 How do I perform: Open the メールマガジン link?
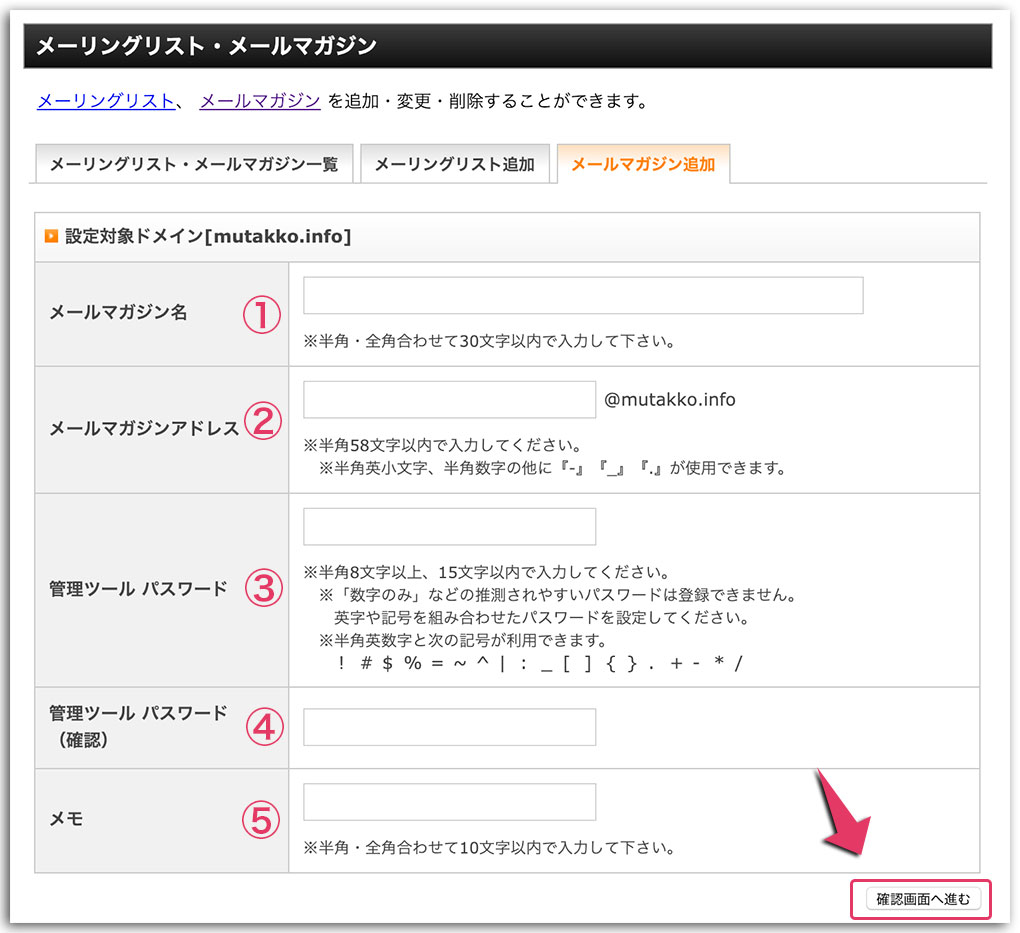[258, 99]
